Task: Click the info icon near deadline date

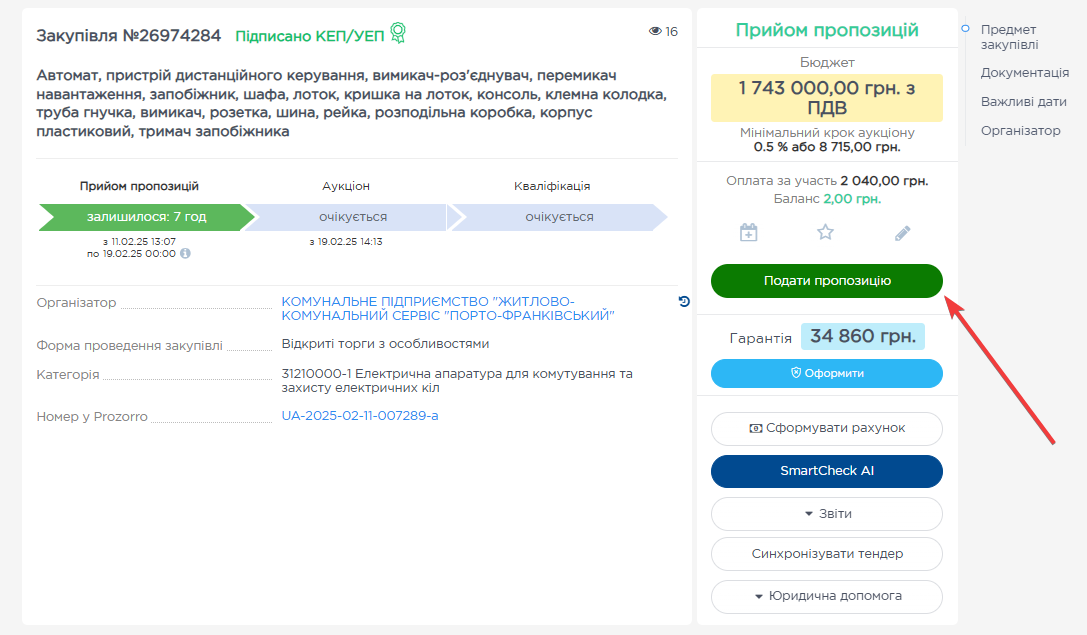Action: pyautogui.click(x=185, y=254)
